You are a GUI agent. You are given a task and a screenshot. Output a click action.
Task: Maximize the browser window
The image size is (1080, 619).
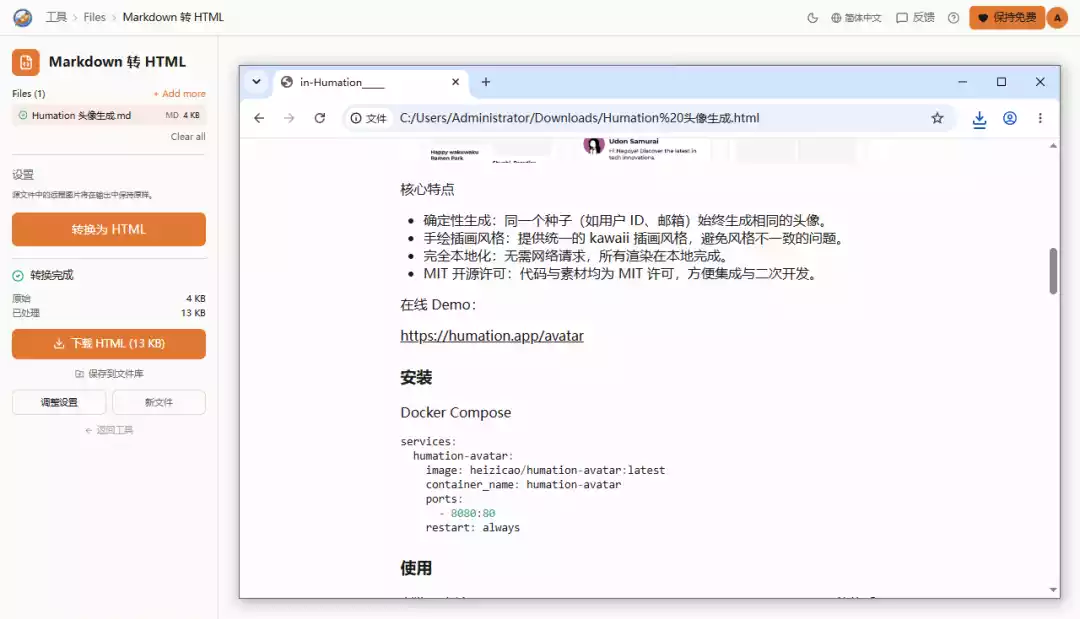pyautogui.click(x=1001, y=82)
